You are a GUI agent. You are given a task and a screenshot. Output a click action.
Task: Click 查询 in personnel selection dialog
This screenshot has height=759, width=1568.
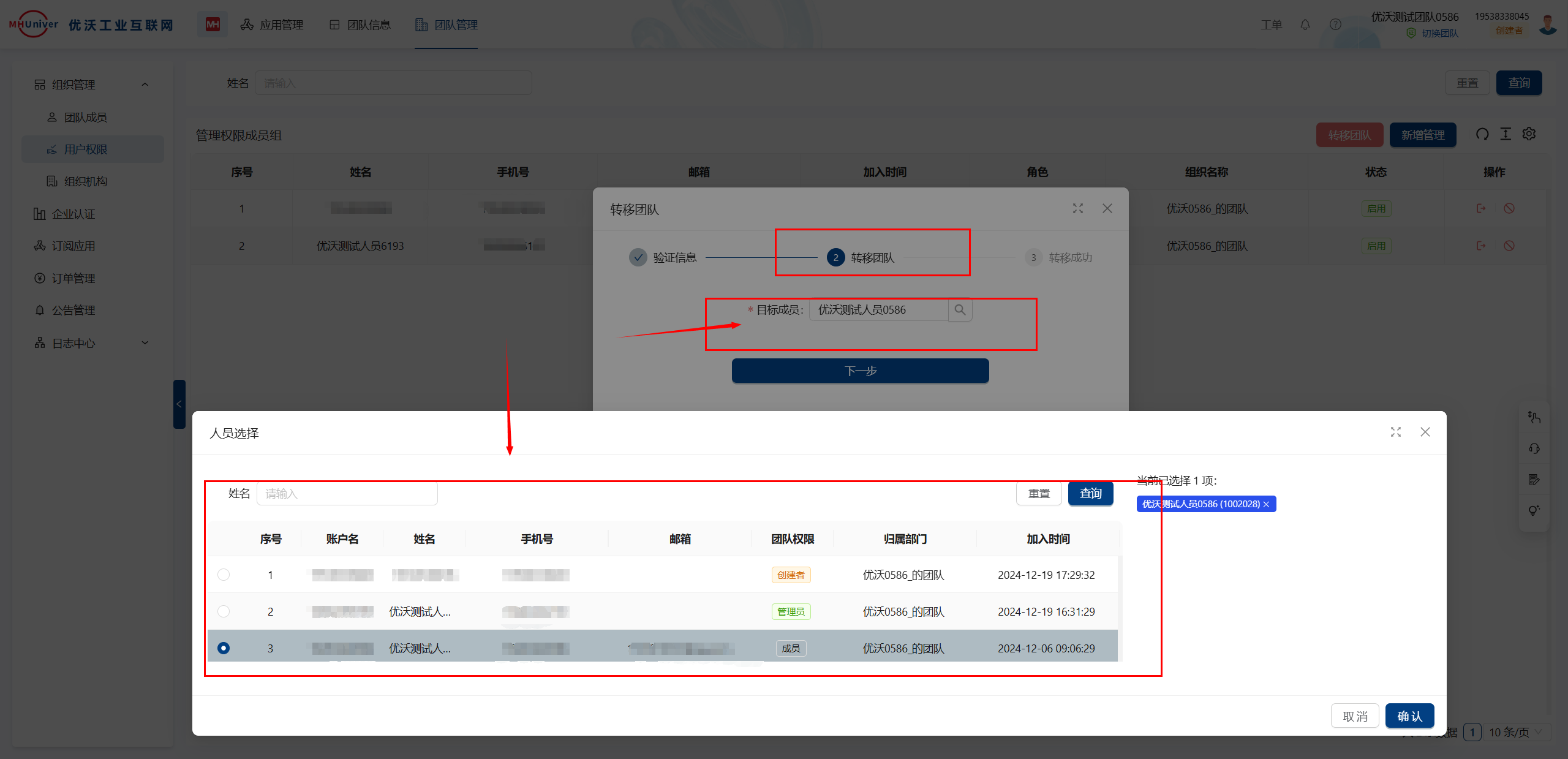(1090, 494)
